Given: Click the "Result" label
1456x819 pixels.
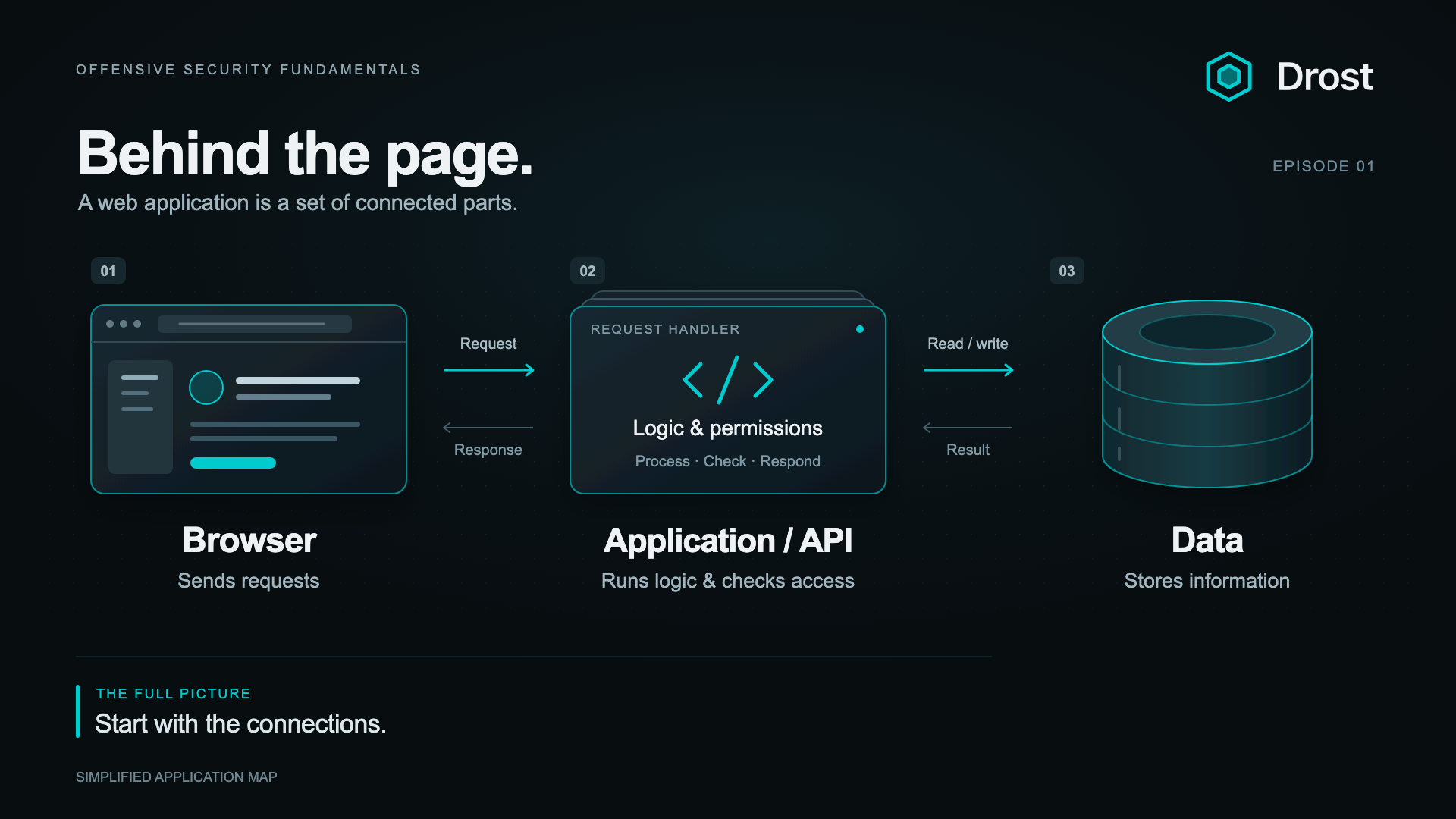Looking at the screenshot, I should pos(968,450).
